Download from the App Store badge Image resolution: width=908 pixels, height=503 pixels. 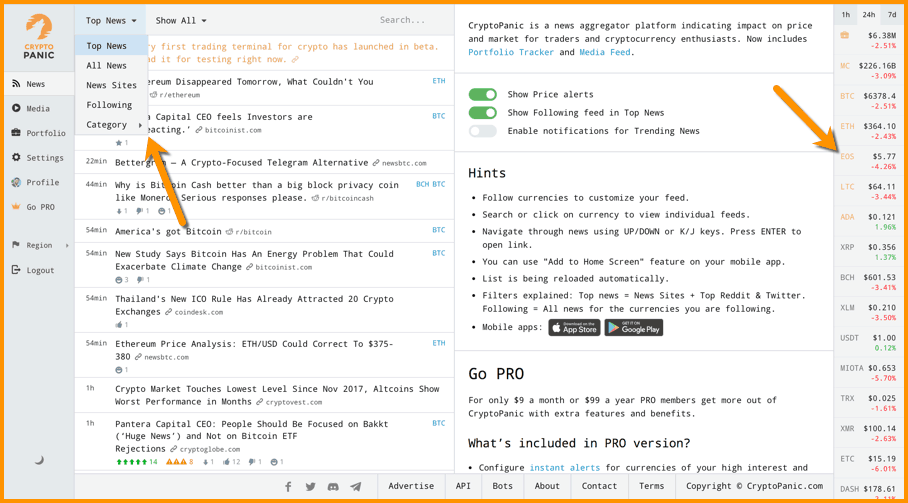[574, 328]
